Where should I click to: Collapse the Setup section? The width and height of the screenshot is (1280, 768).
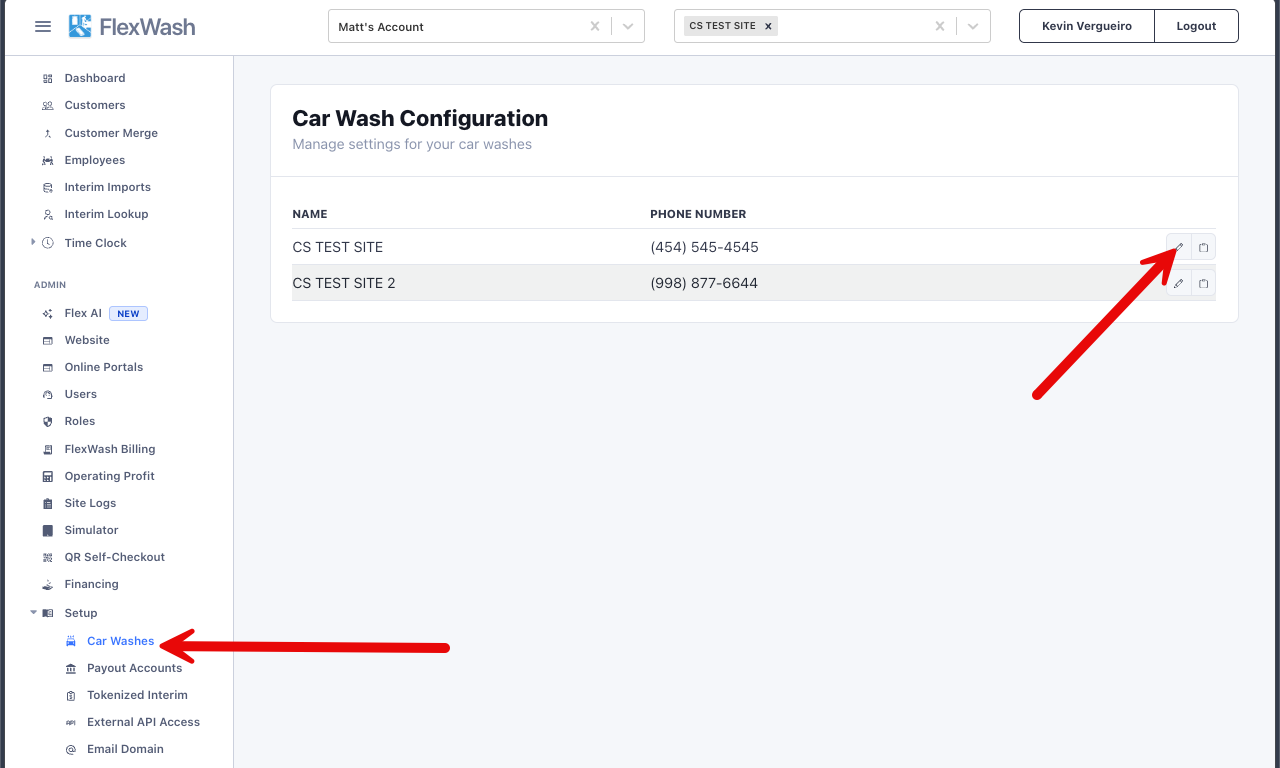33,612
